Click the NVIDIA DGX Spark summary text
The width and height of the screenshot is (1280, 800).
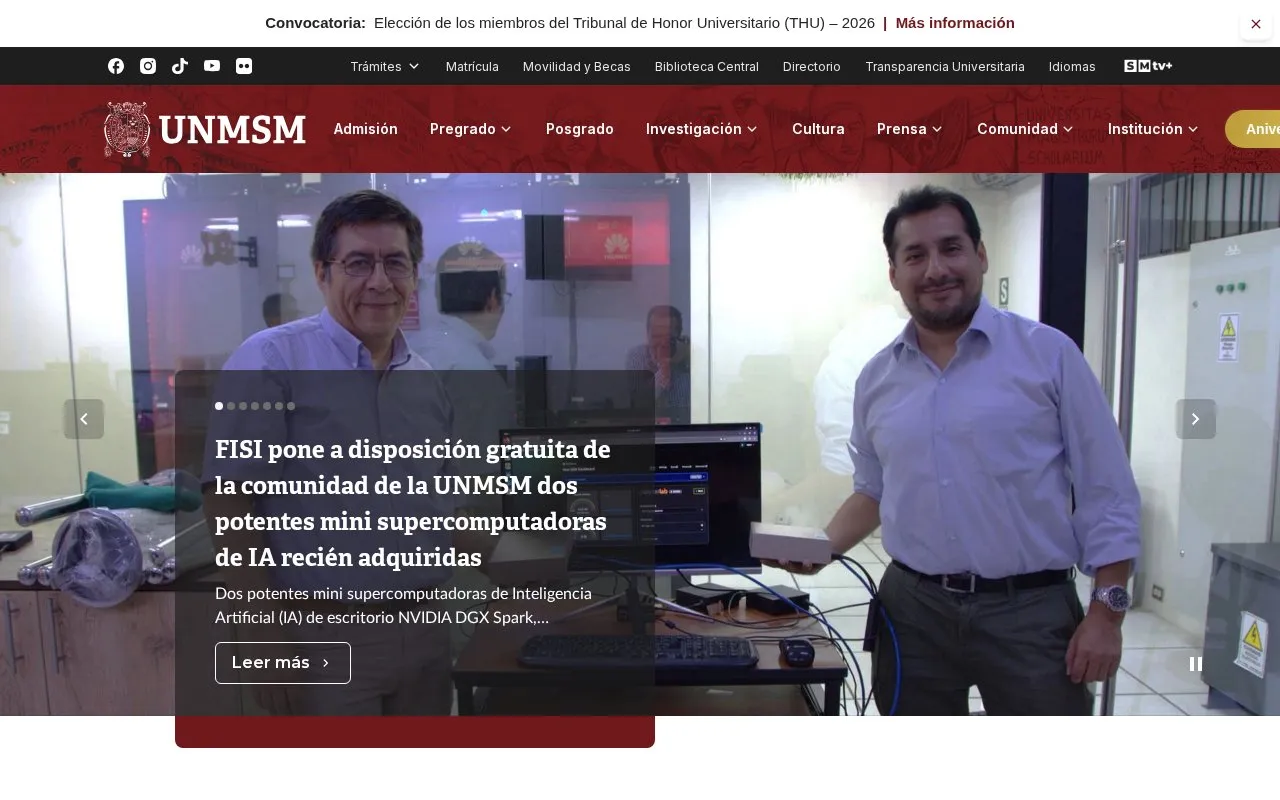403,605
